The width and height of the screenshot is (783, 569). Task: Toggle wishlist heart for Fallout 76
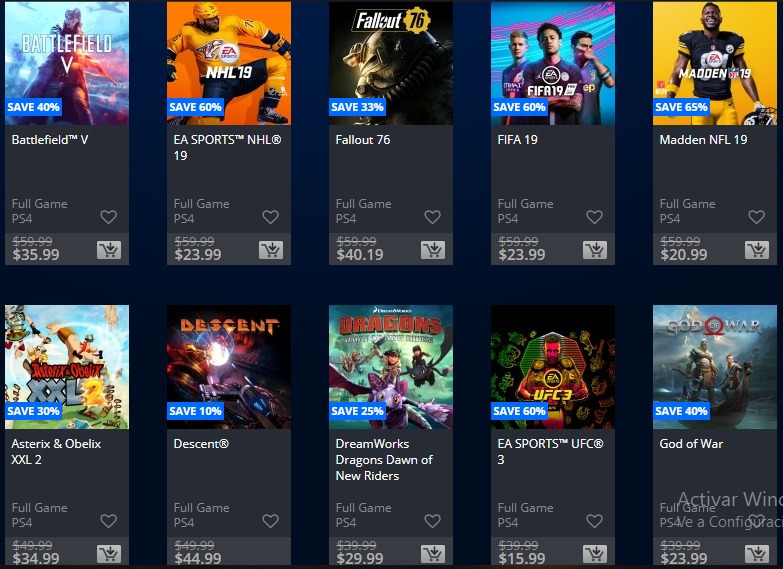[x=432, y=217]
